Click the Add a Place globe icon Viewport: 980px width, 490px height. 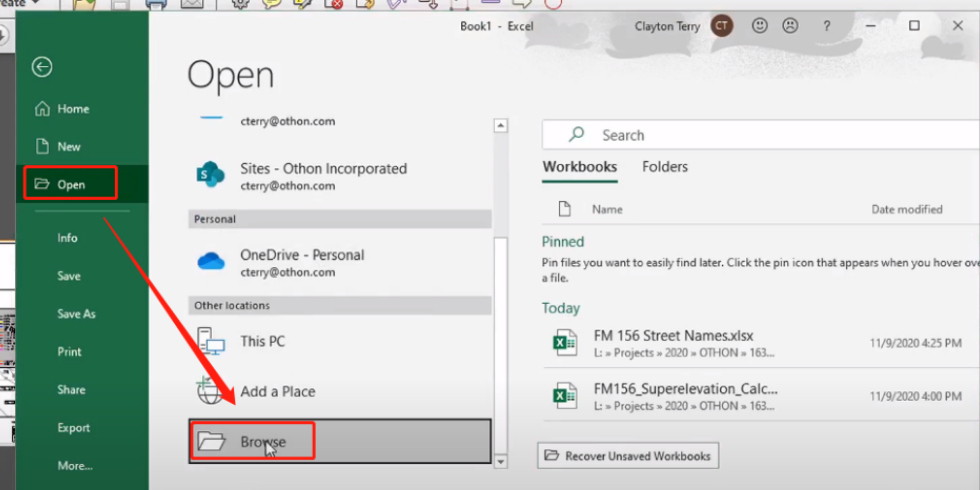(x=211, y=392)
